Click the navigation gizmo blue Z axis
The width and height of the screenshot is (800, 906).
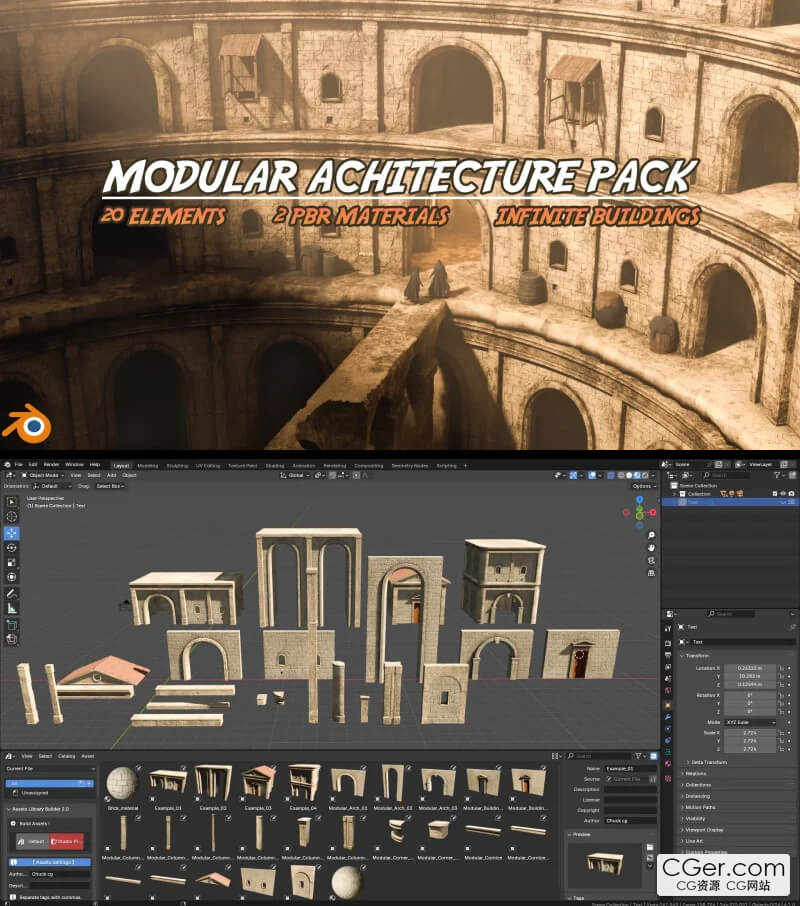coord(639,500)
